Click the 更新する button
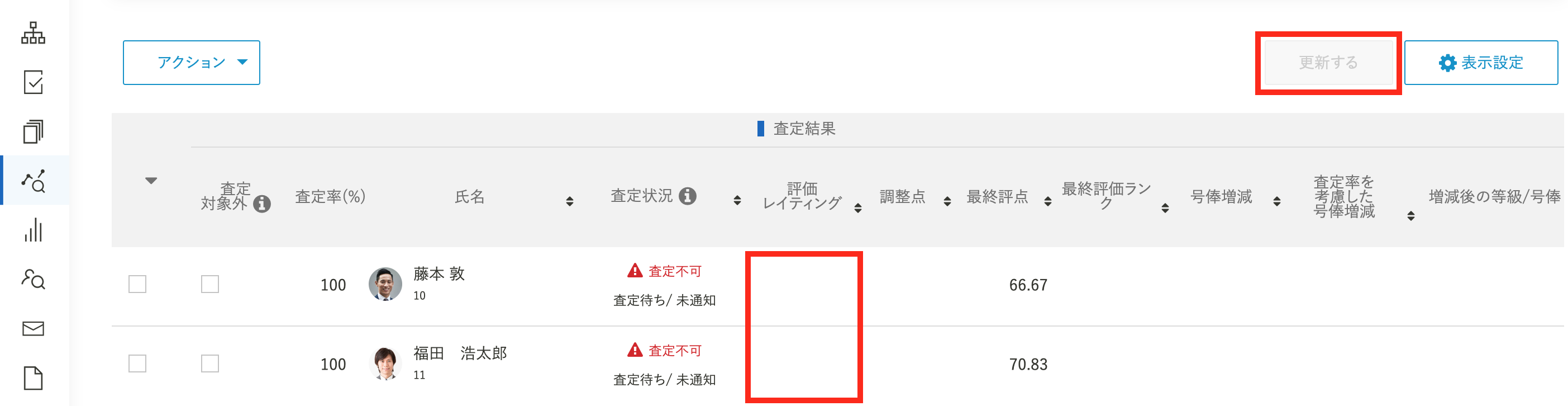Image resolution: width=1568 pixels, height=406 pixels. pyautogui.click(x=1328, y=62)
